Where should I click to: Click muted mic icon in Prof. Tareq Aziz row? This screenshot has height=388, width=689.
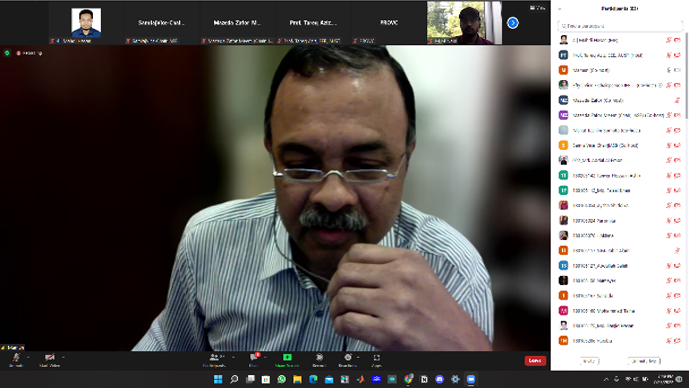(x=669, y=55)
